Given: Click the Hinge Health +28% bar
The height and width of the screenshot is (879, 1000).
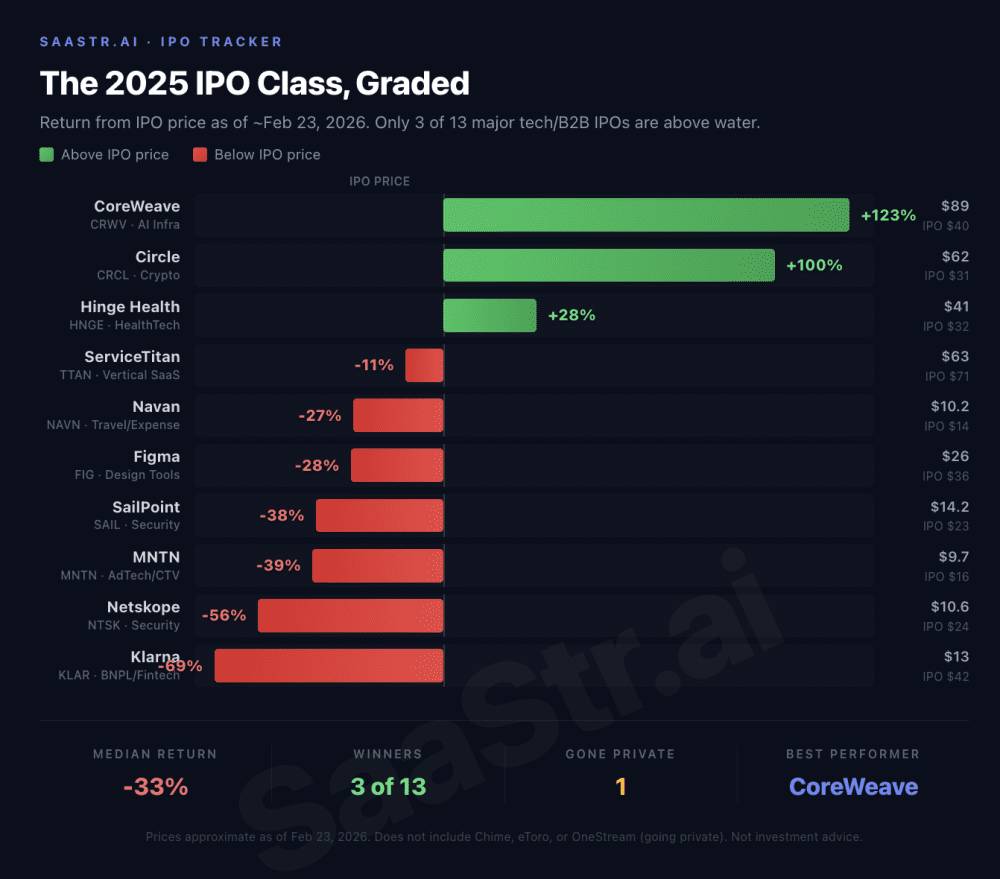Looking at the screenshot, I should pyautogui.click(x=490, y=315).
